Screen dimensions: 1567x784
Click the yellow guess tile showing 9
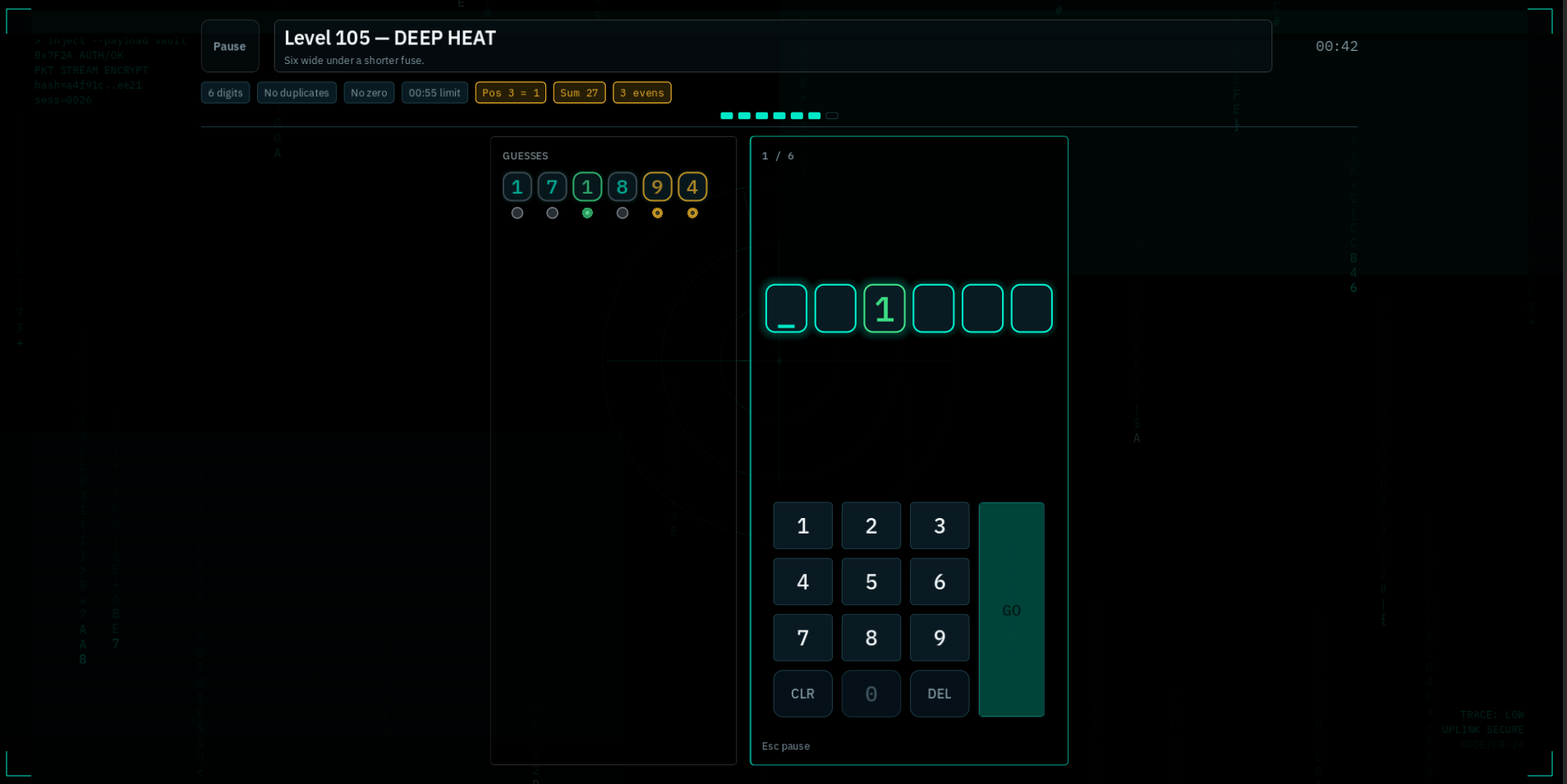coord(657,187)
